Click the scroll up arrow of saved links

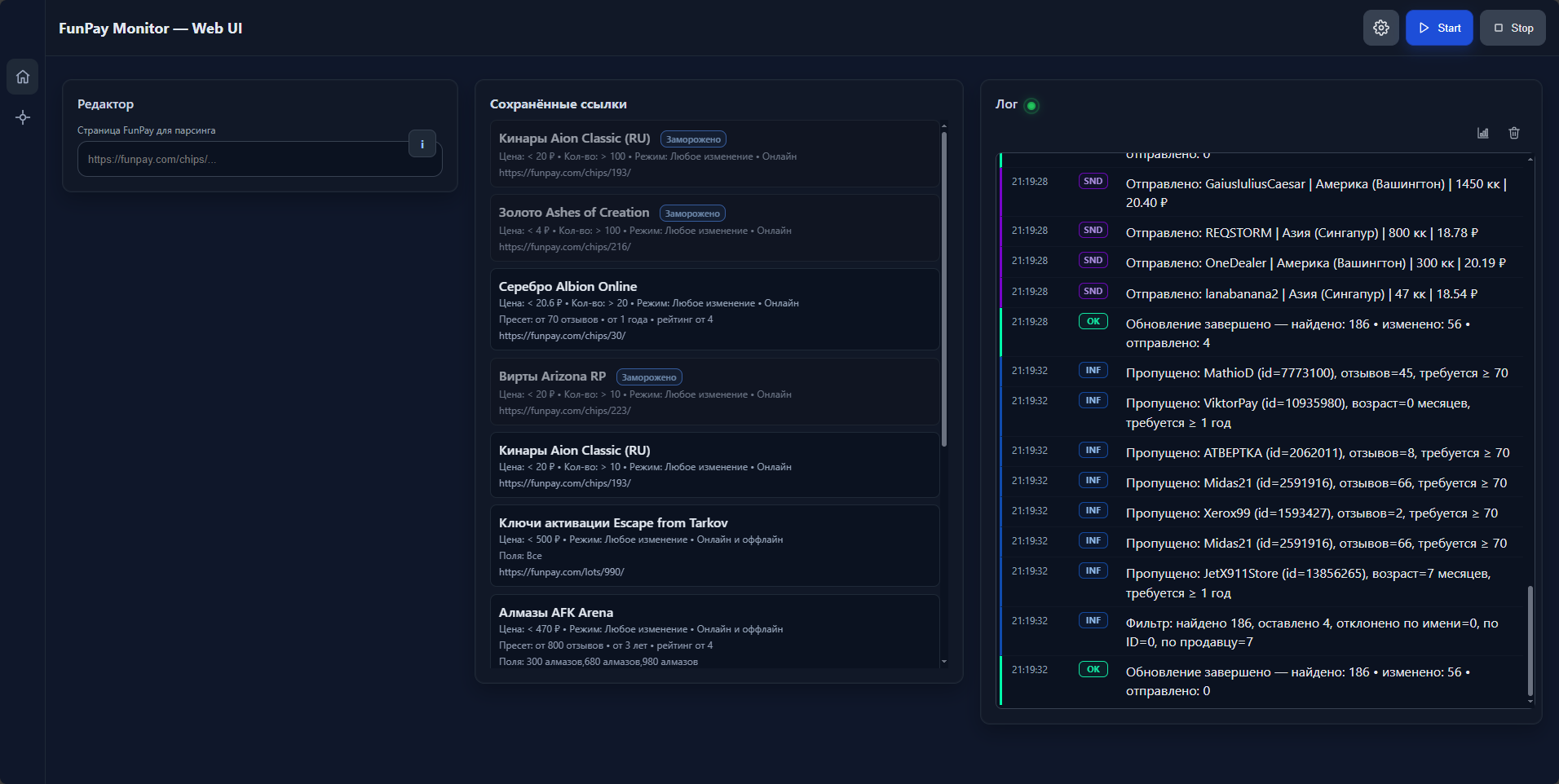point(944,126)
